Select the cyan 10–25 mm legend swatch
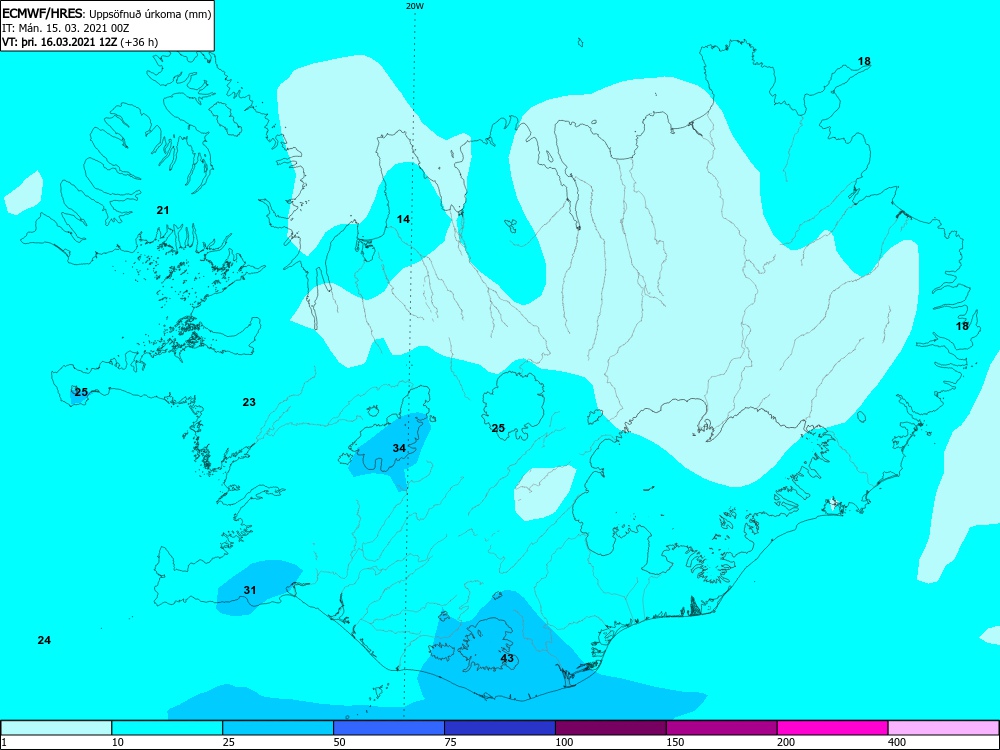 point(167,728)
